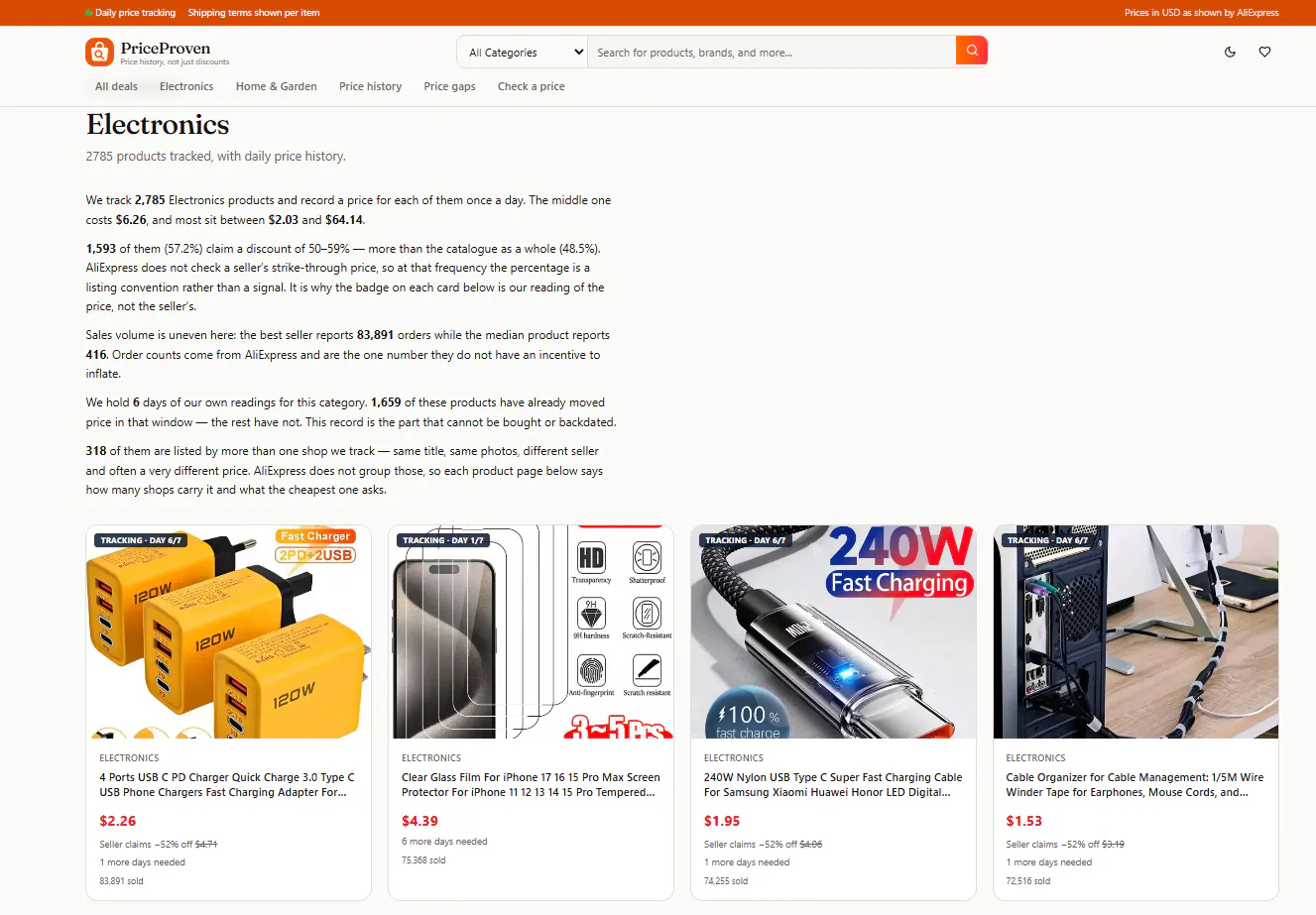The image size is (1316, 915).
Task: Click the 75,368 sold count
Action: (423, 859)
